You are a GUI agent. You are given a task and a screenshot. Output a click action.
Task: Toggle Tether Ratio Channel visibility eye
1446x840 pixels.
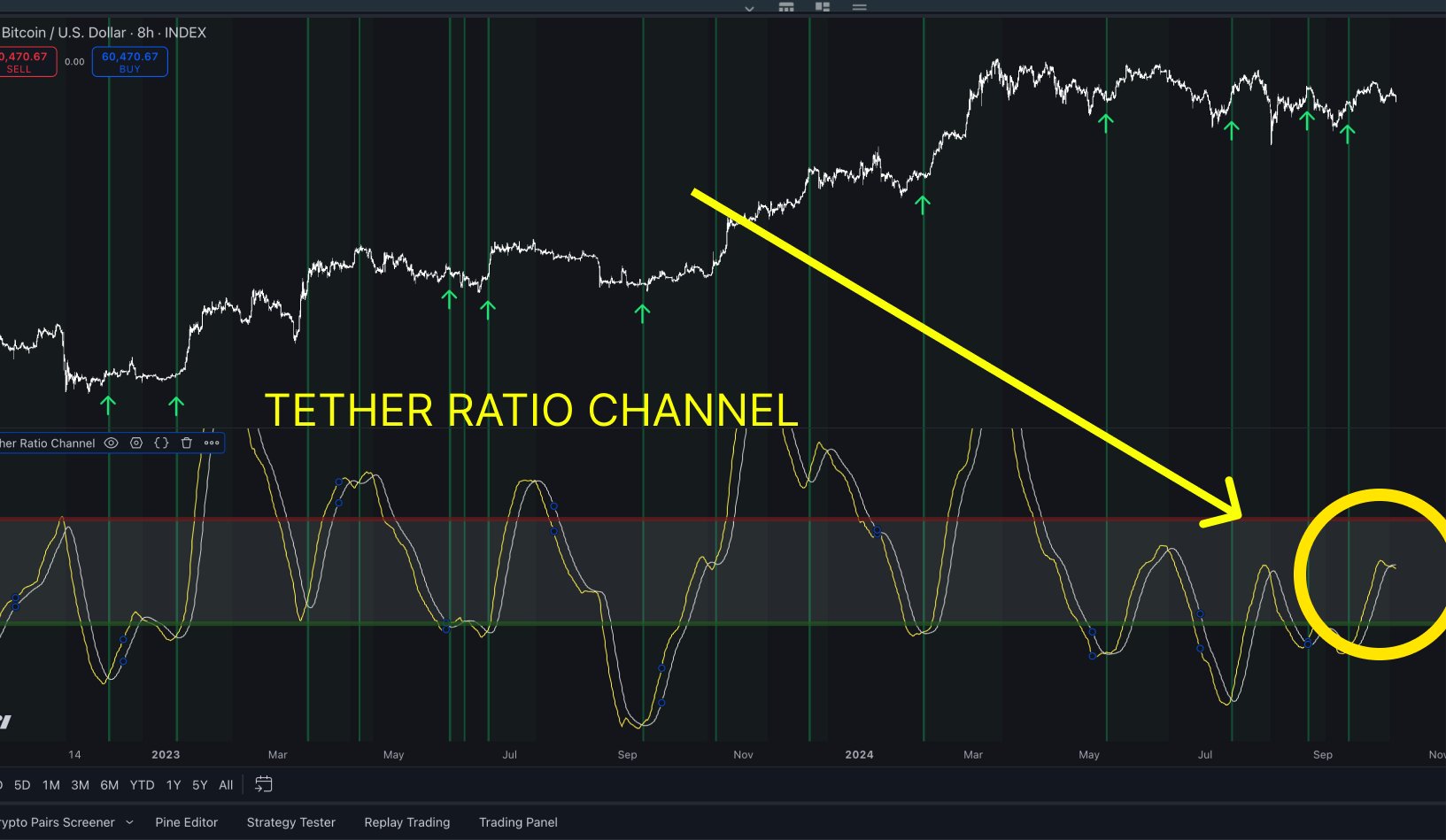click(x=111, y=443)
